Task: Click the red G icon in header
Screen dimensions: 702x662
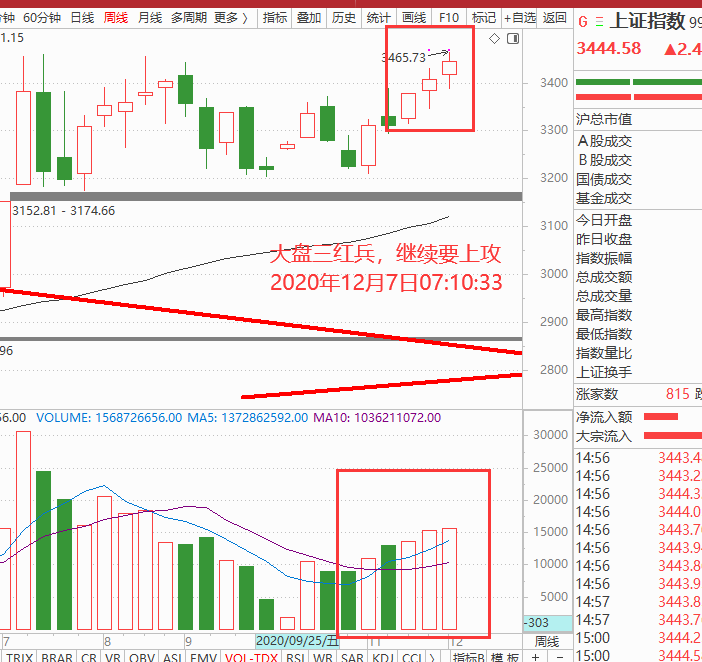Action: pos(582,21)
